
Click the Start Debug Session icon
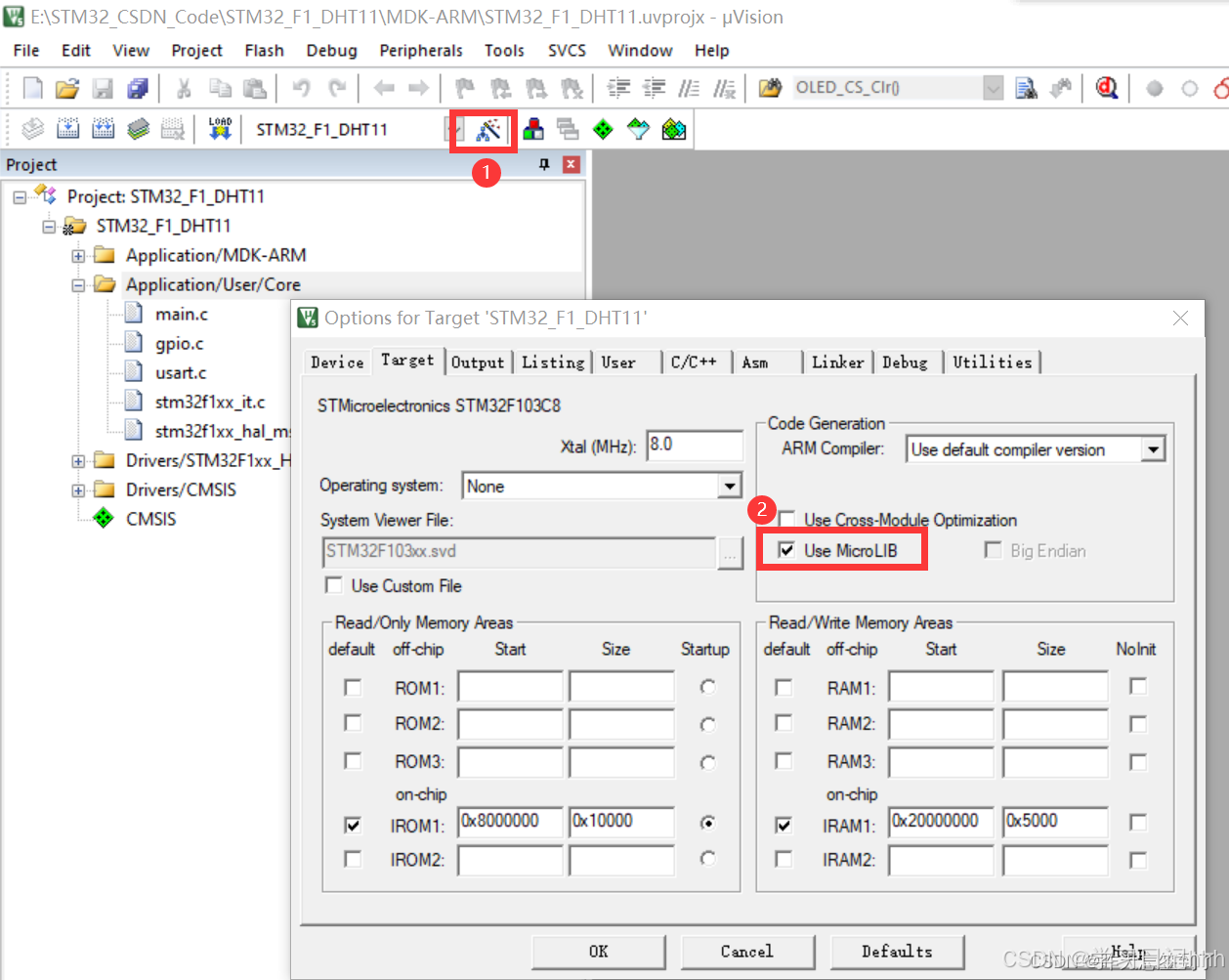pyautogui.click(x=1106, y=88)
